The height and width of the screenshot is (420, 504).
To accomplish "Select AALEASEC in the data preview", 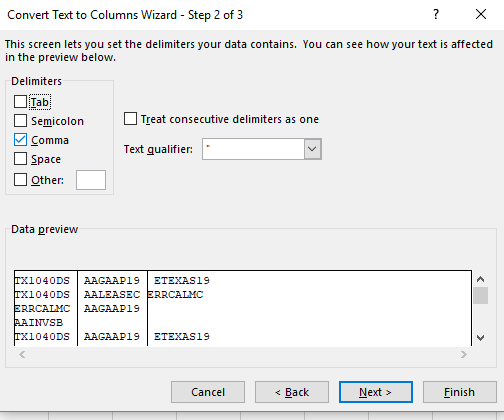I will [112, 295].
